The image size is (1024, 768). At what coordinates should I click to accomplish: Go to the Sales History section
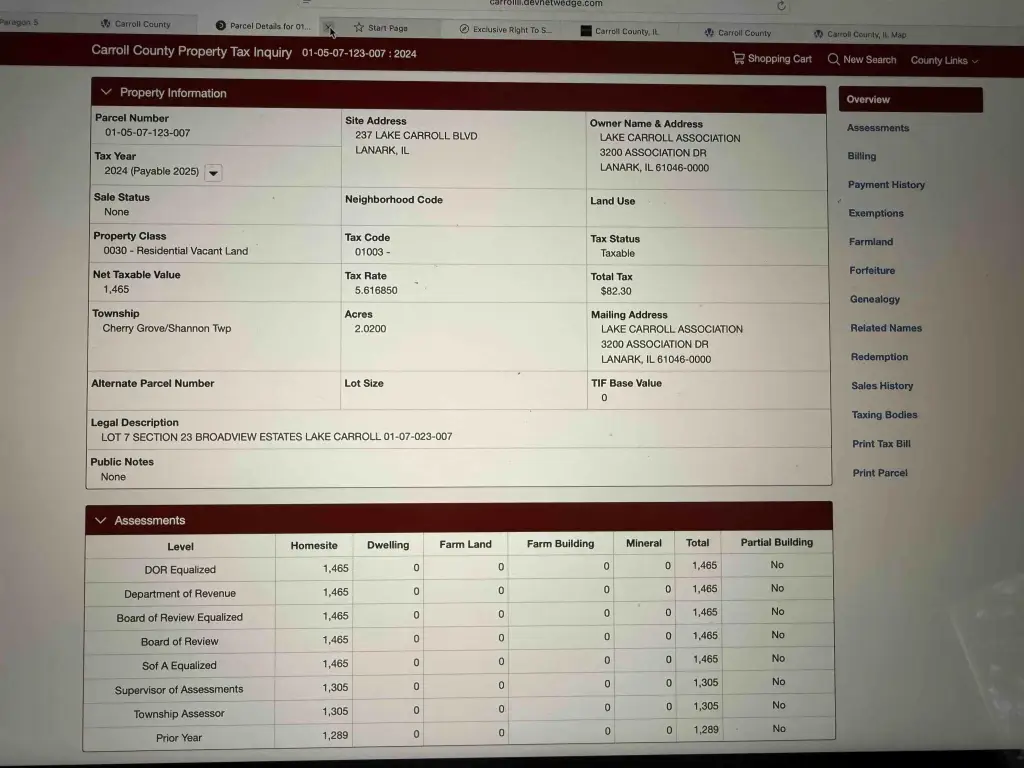click(x=882, y=386)
